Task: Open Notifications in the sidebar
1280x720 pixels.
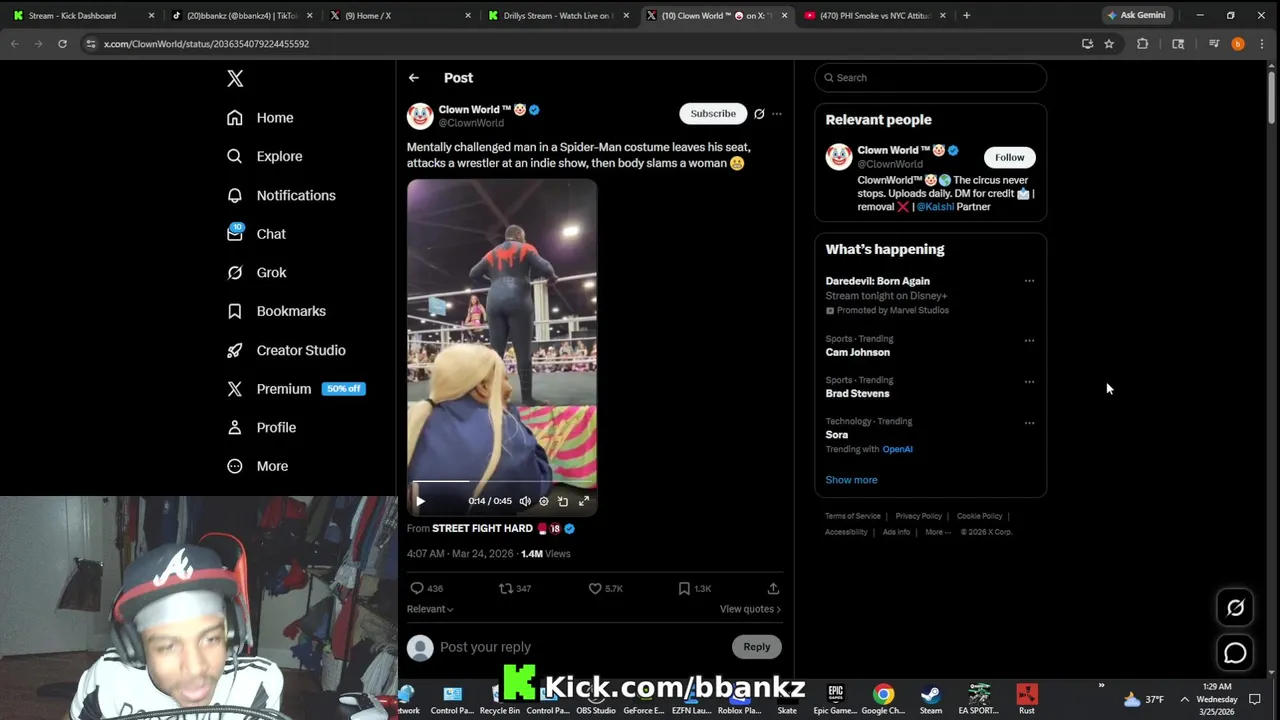Action: pos(281,195)
